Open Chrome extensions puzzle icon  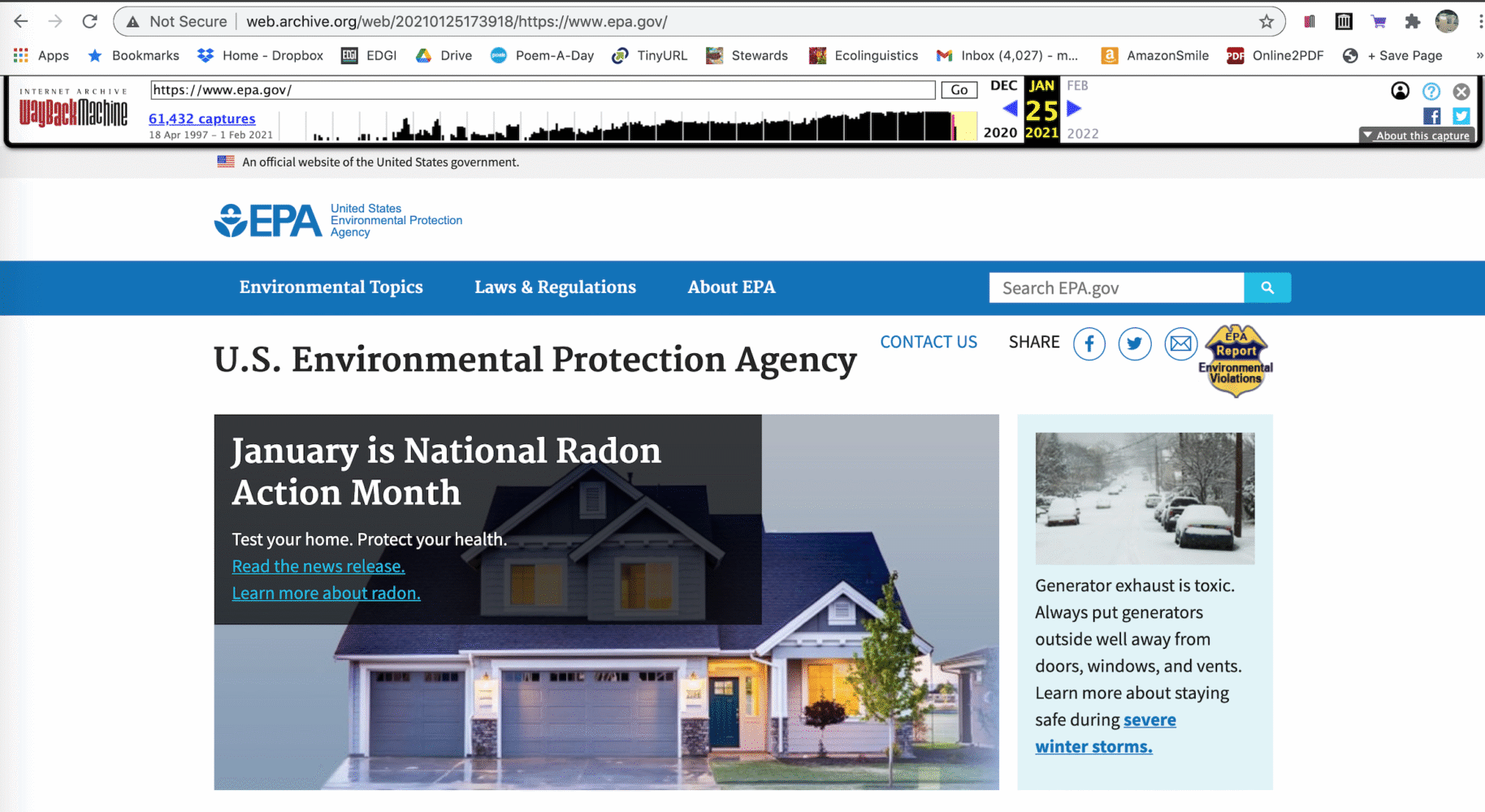1412,22
